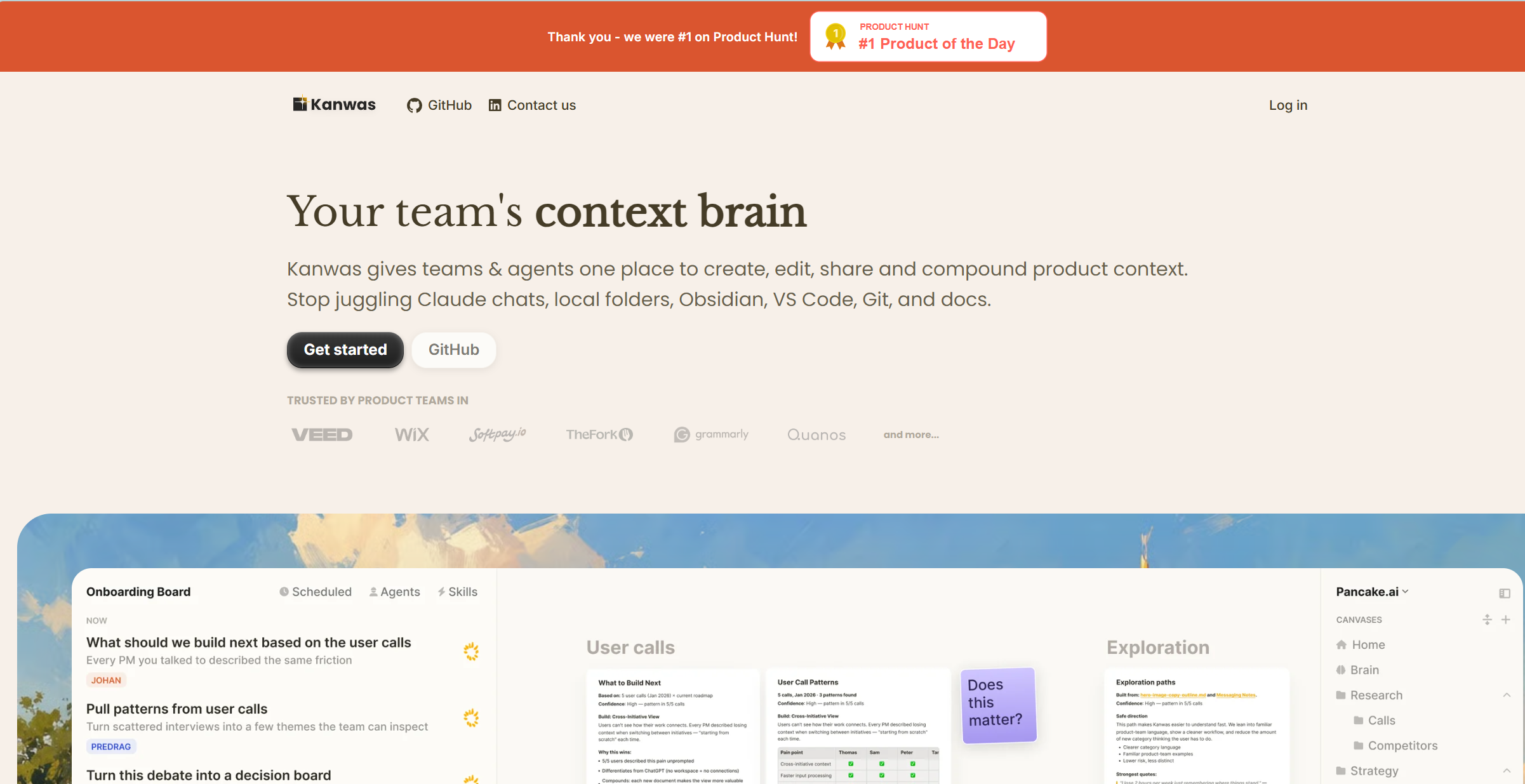This screenshot has width=1525, height=784.
Task: Click the TheFork logo
Action: pyautogui.click(x=599, y=435)
